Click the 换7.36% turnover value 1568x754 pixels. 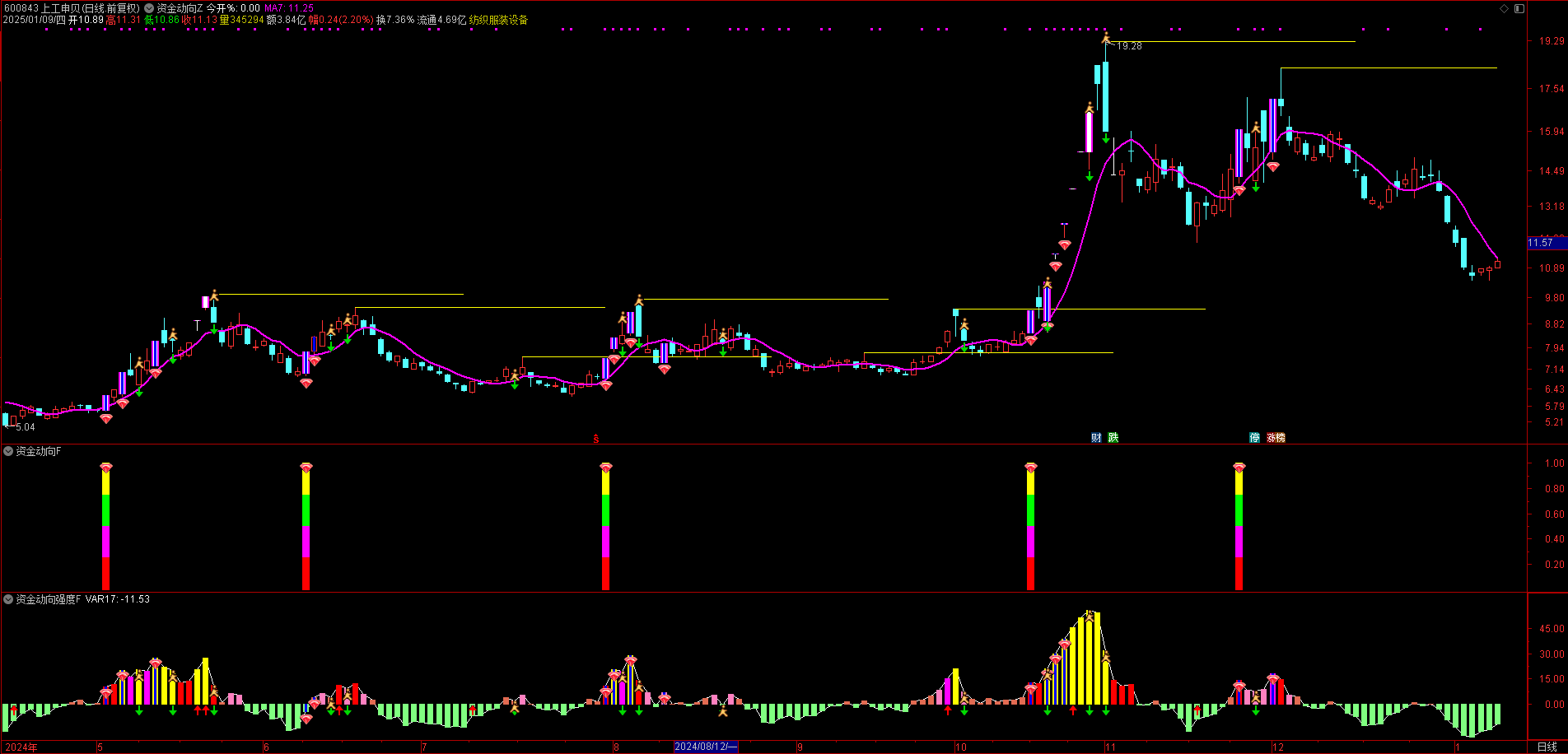click(x=395, y=20)
